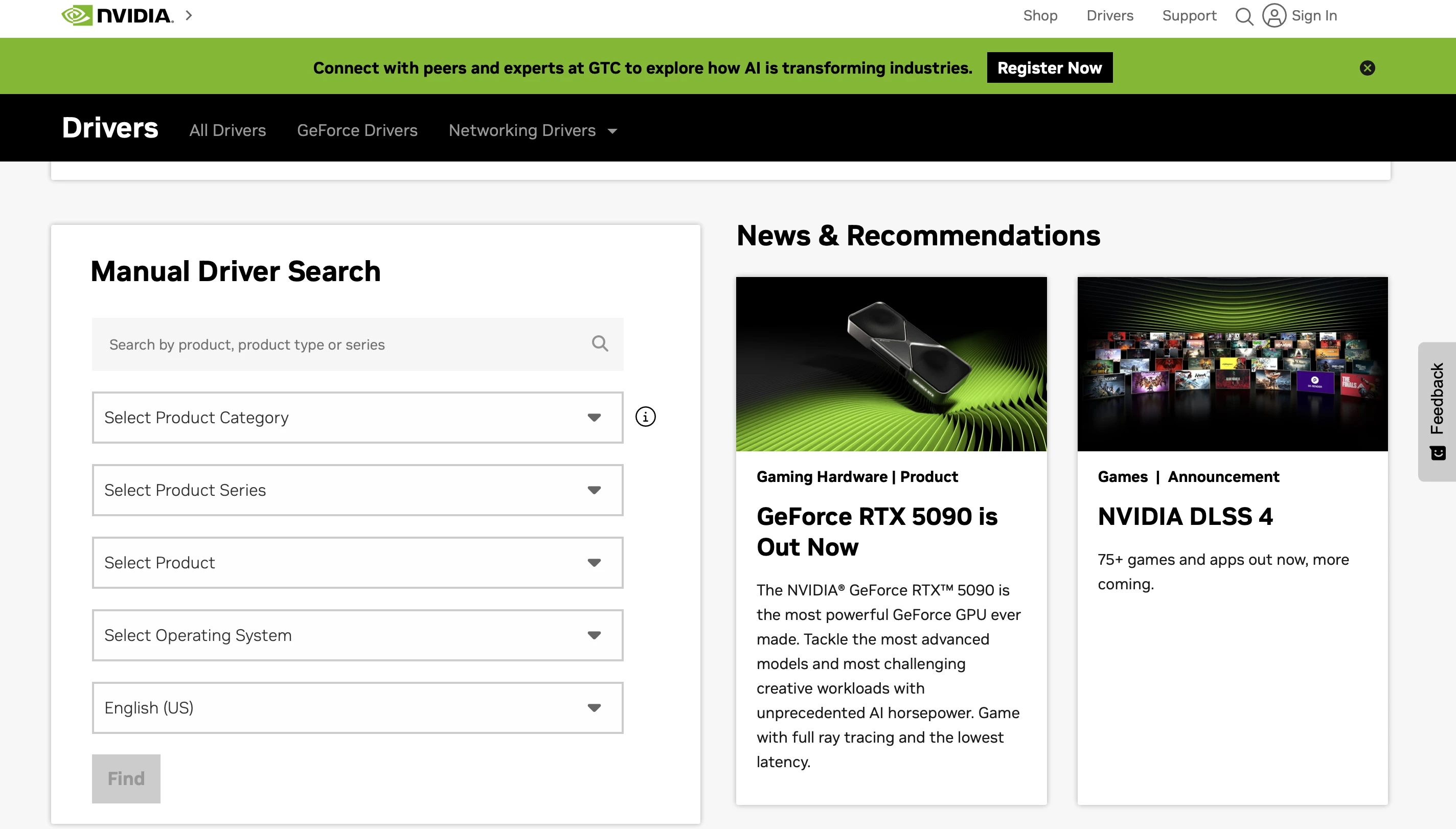Click the NVIDIA logo
The image size is (1456, 829).
[x=117, y=15]
